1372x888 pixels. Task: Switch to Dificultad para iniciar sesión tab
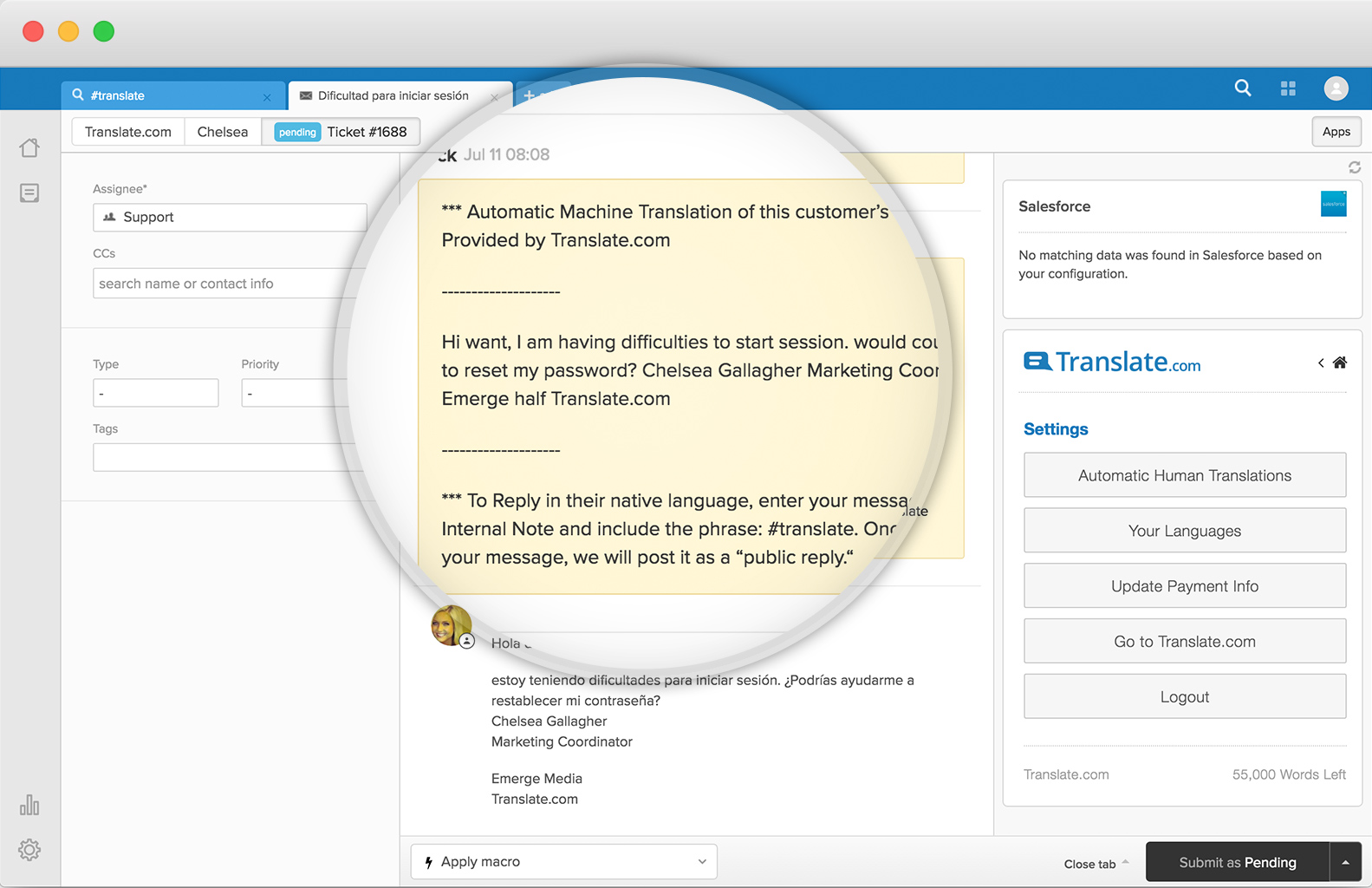coord(400,95)
